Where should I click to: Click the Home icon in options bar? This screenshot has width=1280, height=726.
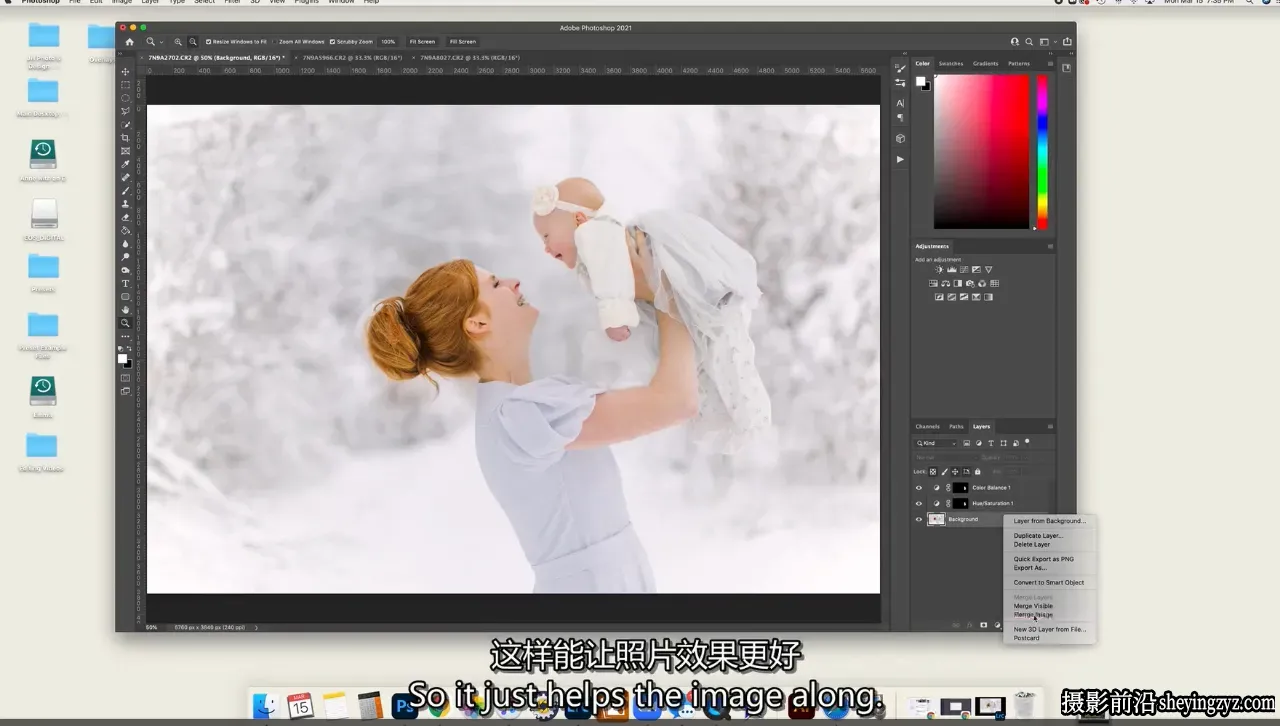coord(129,42)
